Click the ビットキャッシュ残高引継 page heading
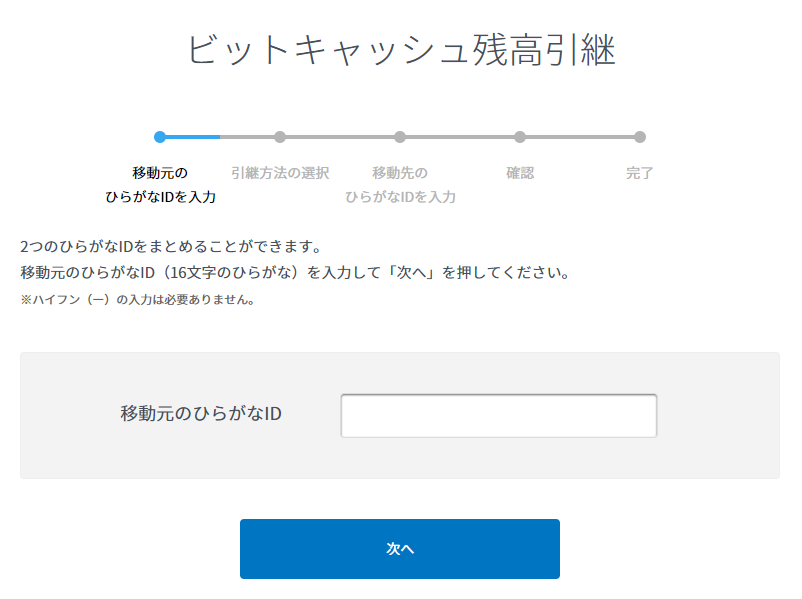802x599 pixels. [401, 50]
